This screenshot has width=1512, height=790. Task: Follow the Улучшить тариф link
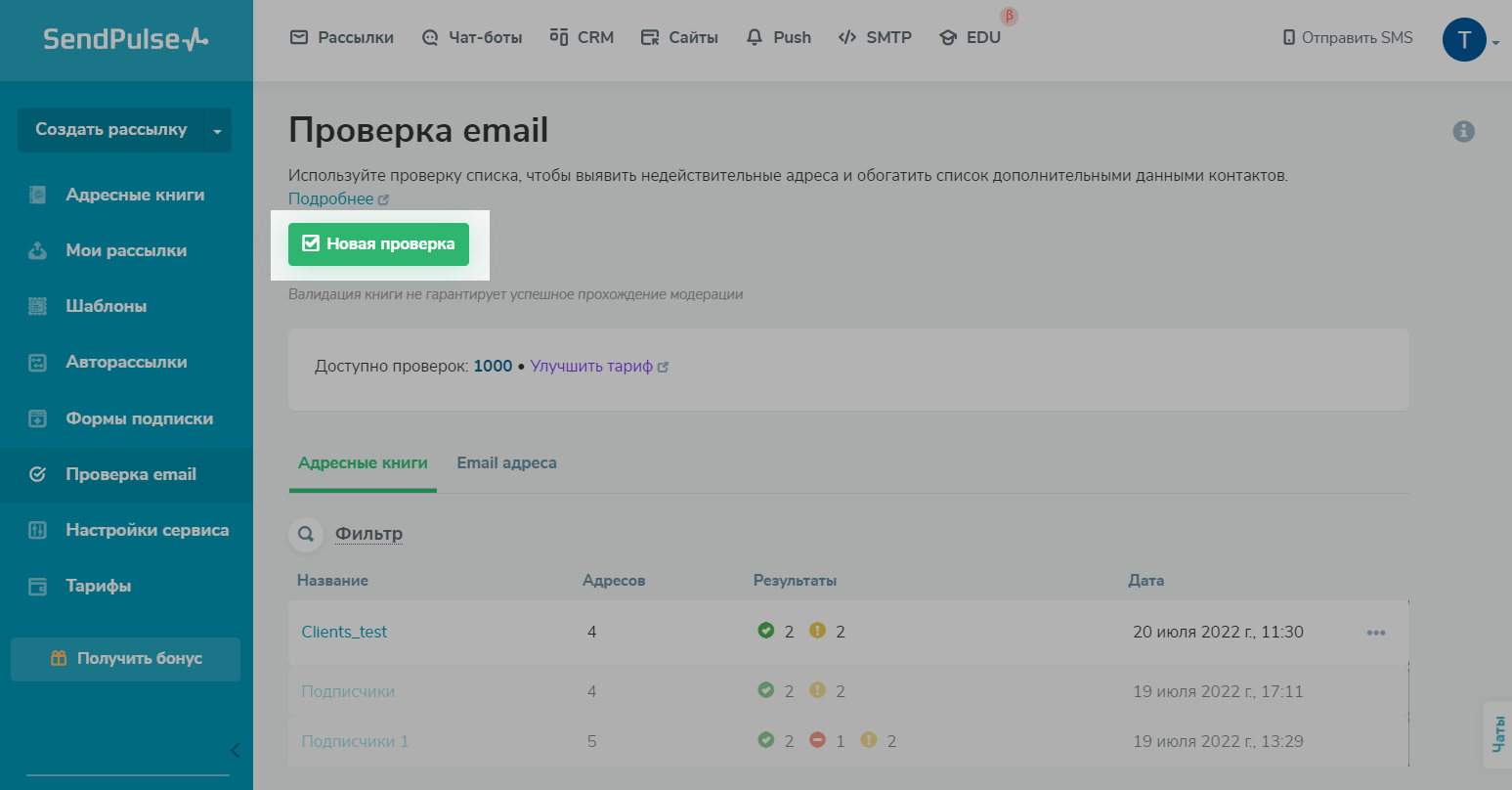click(591, 366)
